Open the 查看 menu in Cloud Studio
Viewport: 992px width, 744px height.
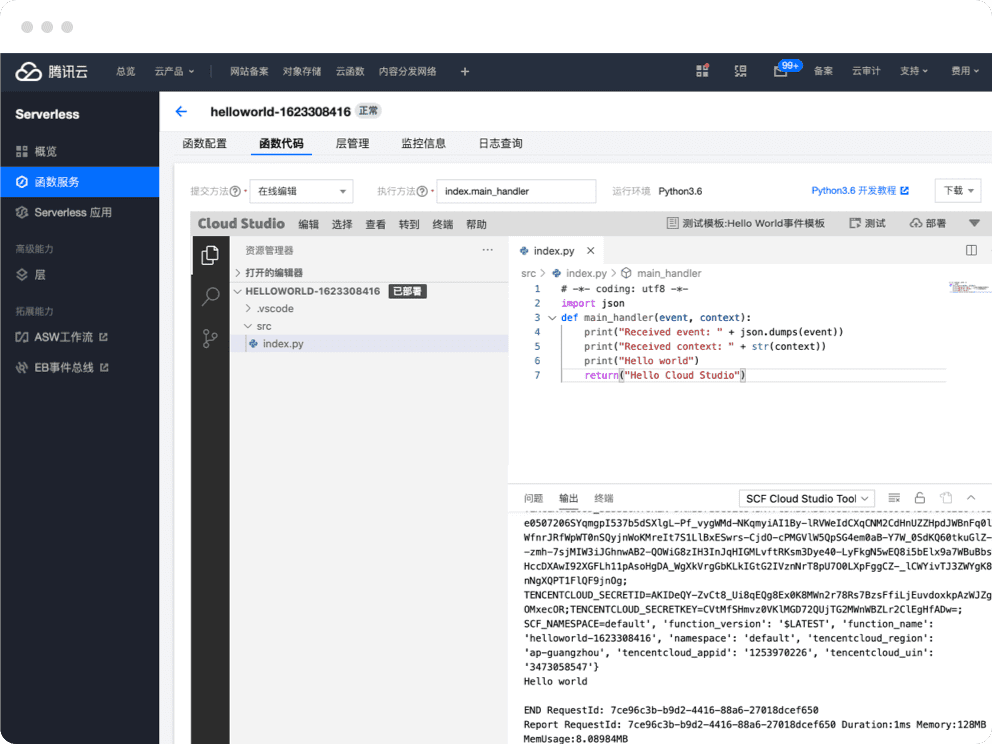tap(376, 224)
